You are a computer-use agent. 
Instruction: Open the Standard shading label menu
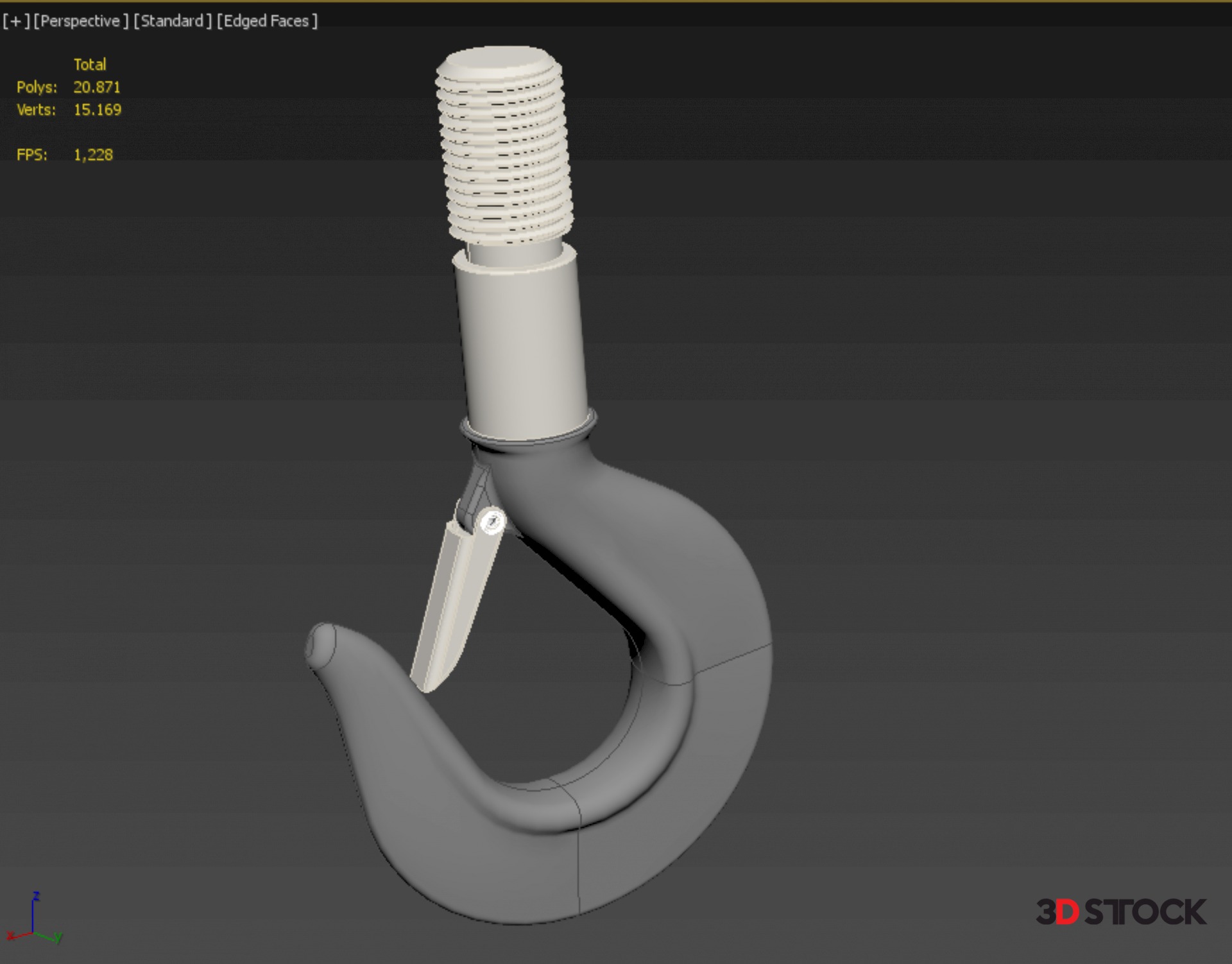pos(172,21)
